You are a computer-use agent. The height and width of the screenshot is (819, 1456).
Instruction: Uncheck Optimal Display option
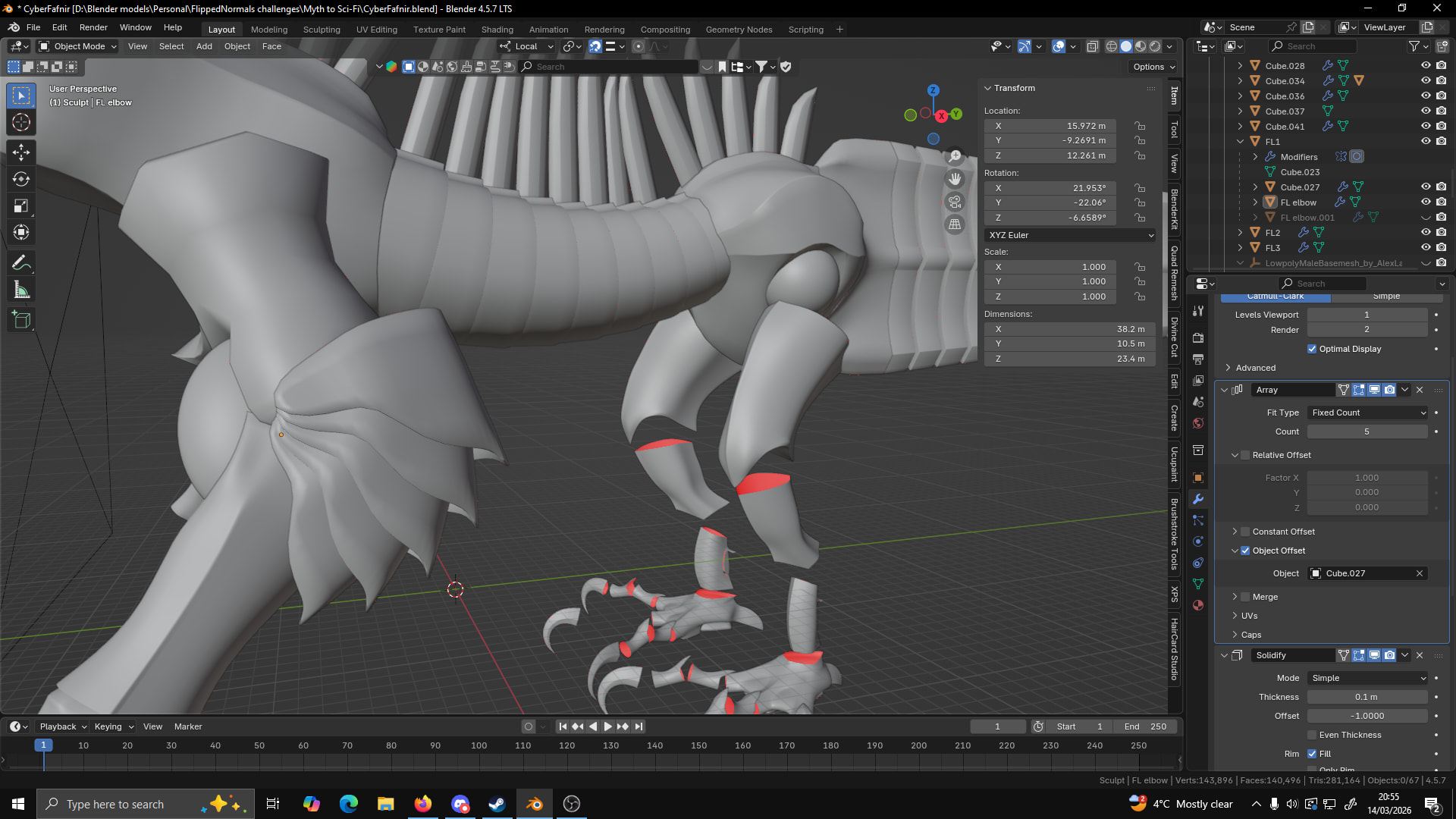coord(1312,349)
